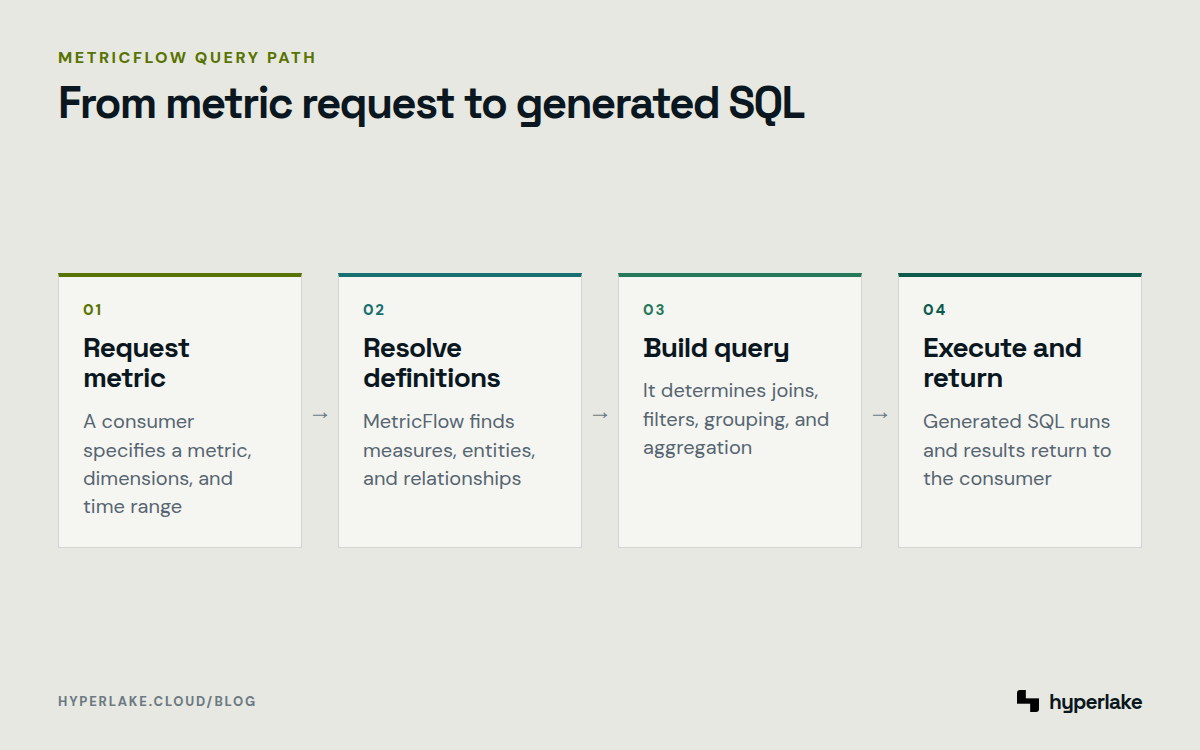Click the step number 02
Screen dimensions: 1200x750
pos(374,310)
